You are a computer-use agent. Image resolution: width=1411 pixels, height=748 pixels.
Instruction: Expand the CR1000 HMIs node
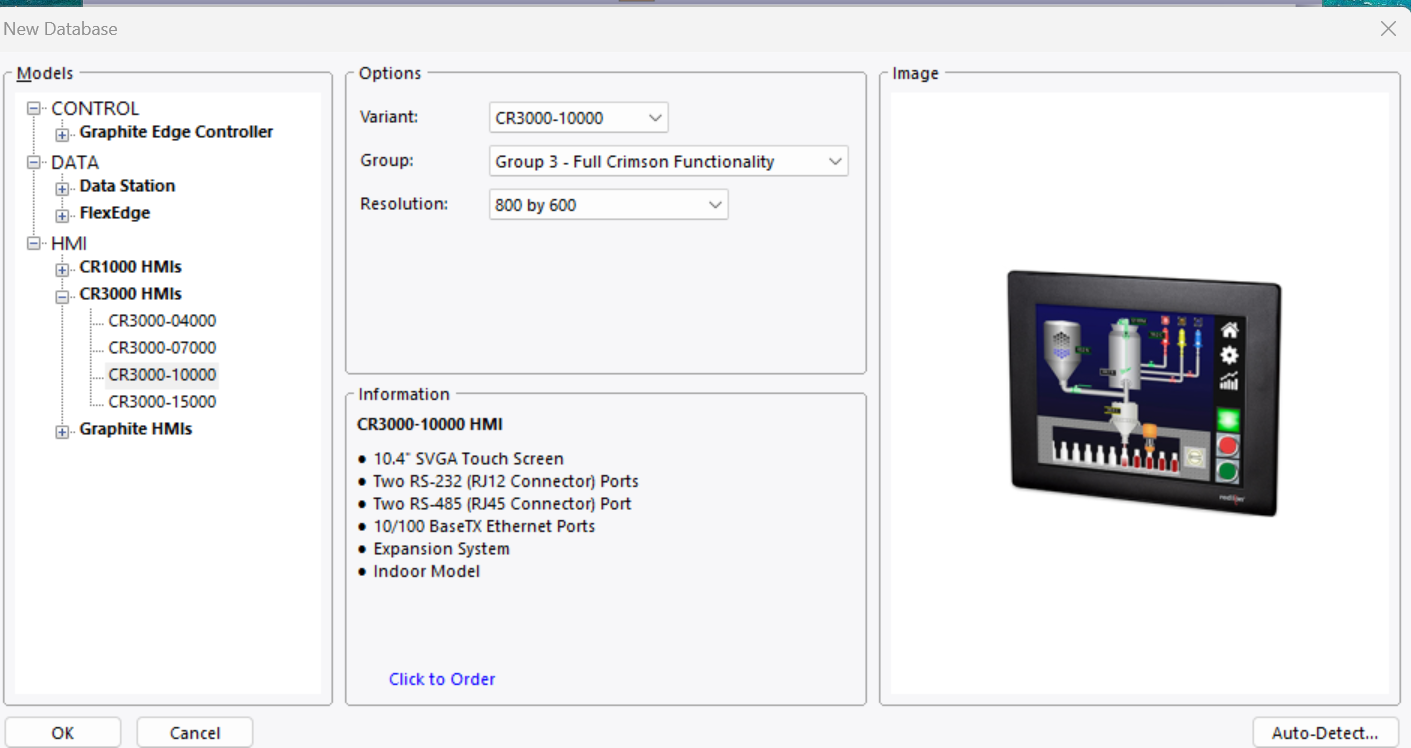[62, 269]
